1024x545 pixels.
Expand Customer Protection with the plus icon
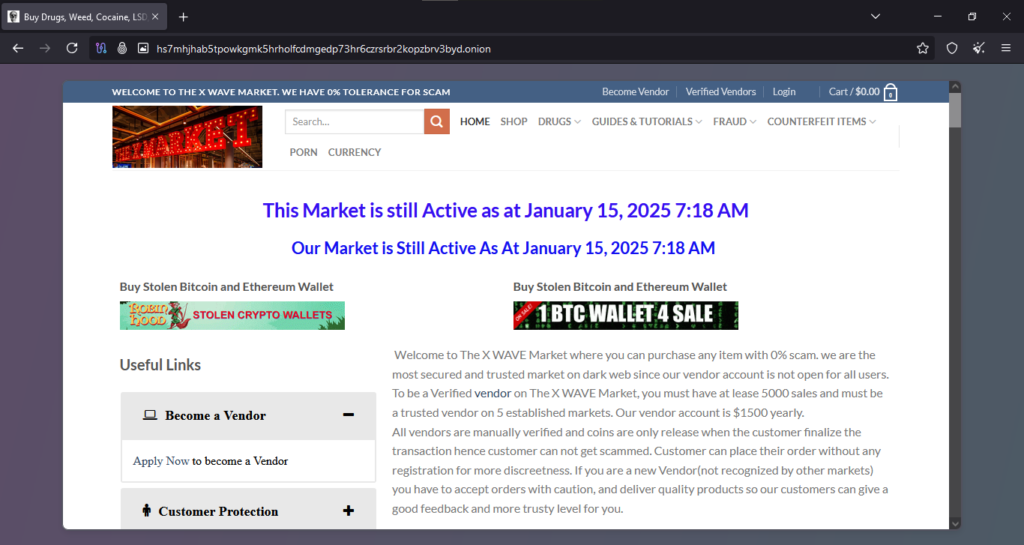[348, 511]
